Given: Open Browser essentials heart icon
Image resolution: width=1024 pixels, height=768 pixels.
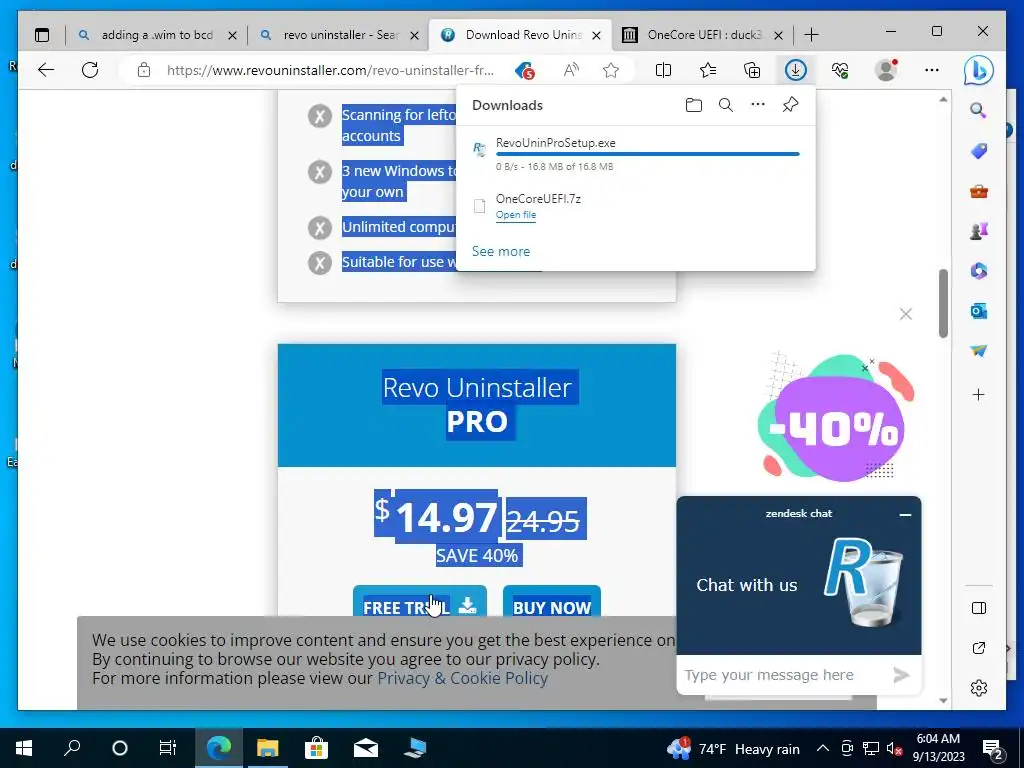Looking at the screenshot, I should click(x=840, y=70).
